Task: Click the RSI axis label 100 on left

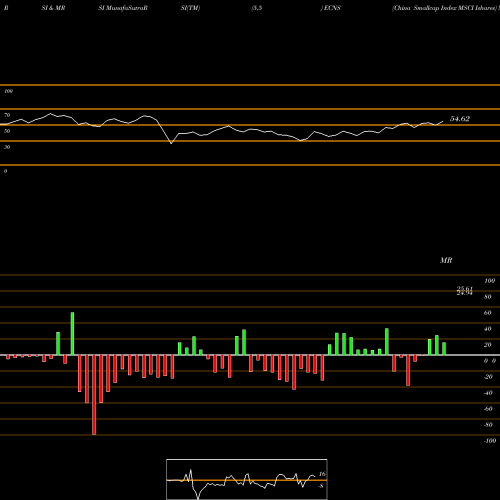Action: coord(8,91)
